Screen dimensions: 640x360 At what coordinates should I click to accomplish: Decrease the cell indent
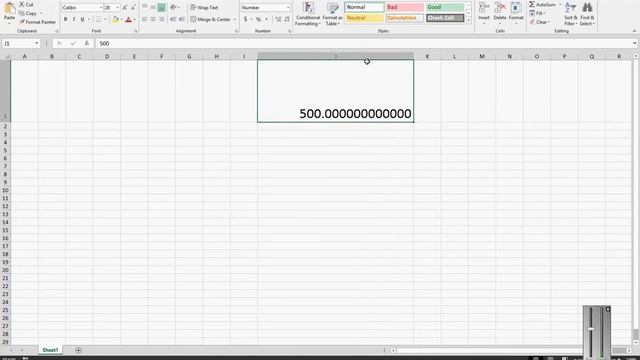coord(173,19)
